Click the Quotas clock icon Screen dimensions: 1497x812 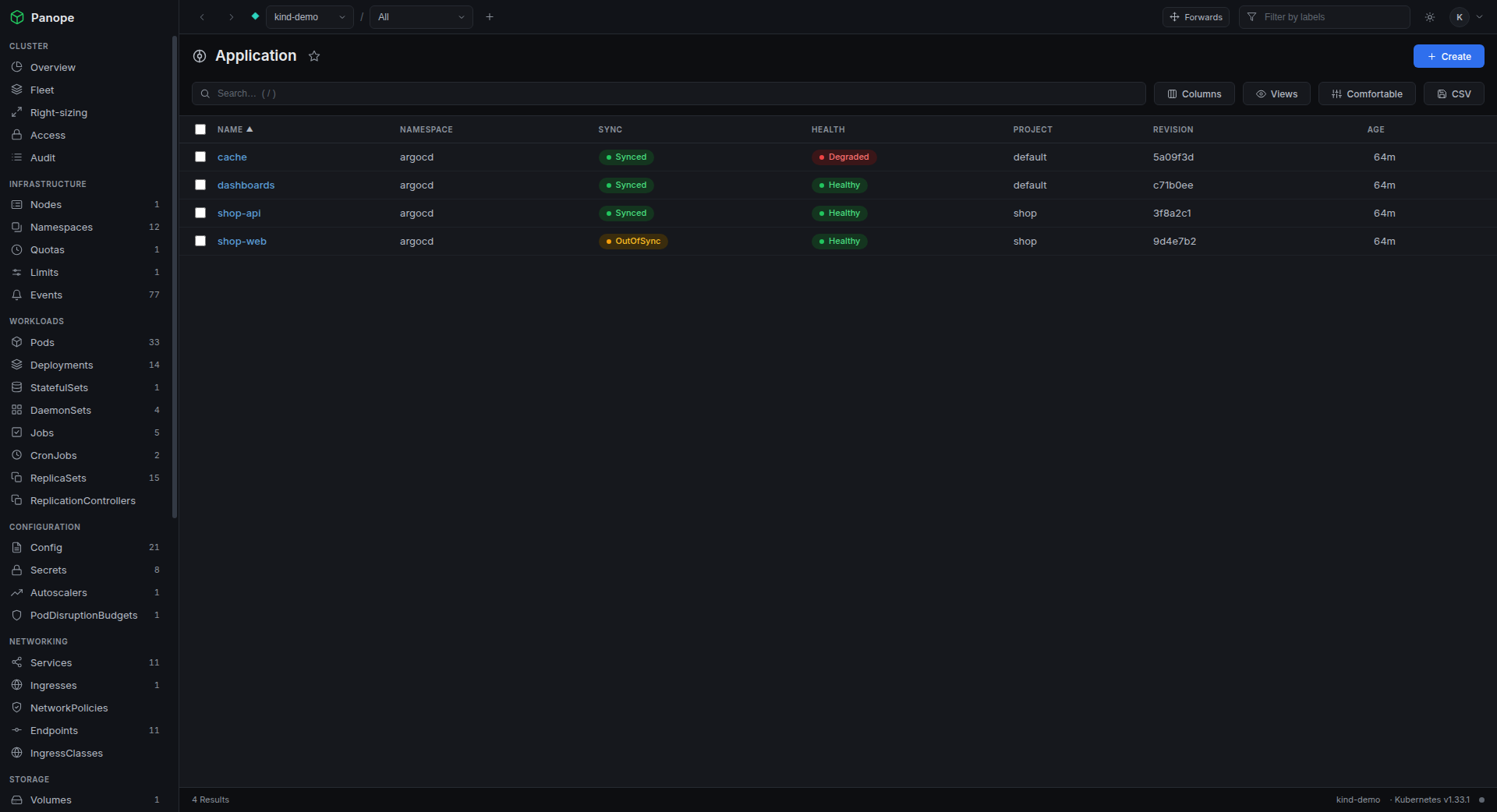[x=16, y=249]
